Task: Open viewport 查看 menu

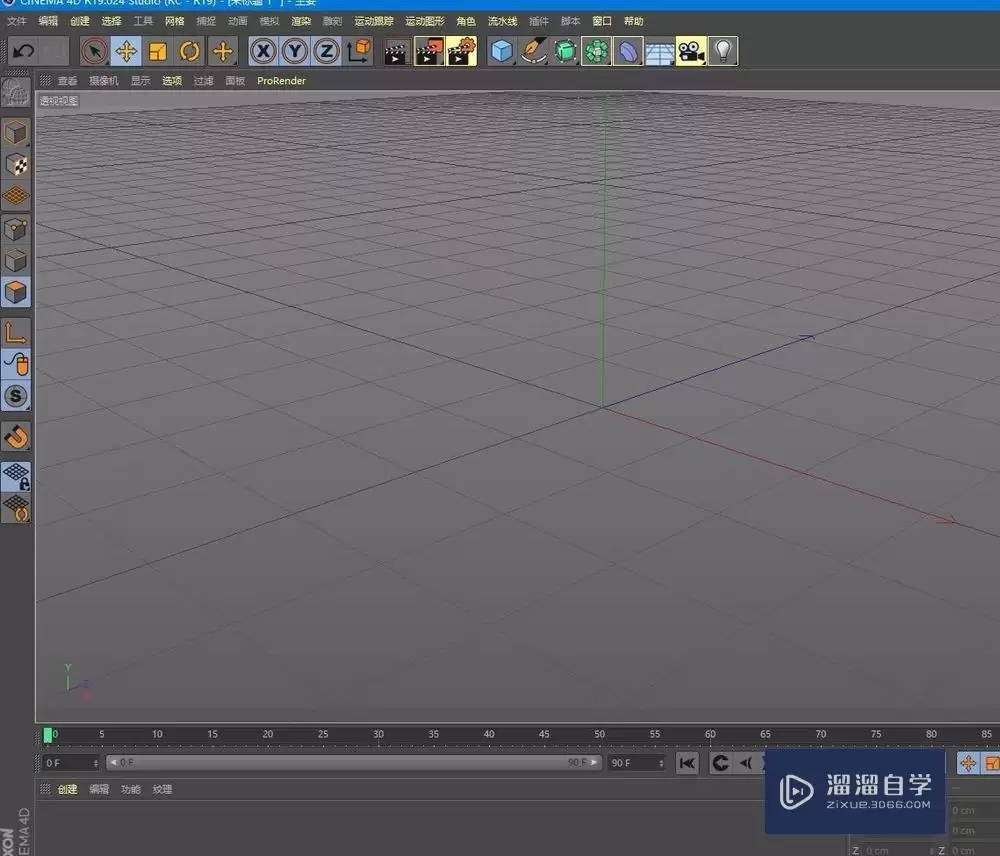Action: point(68,81)
